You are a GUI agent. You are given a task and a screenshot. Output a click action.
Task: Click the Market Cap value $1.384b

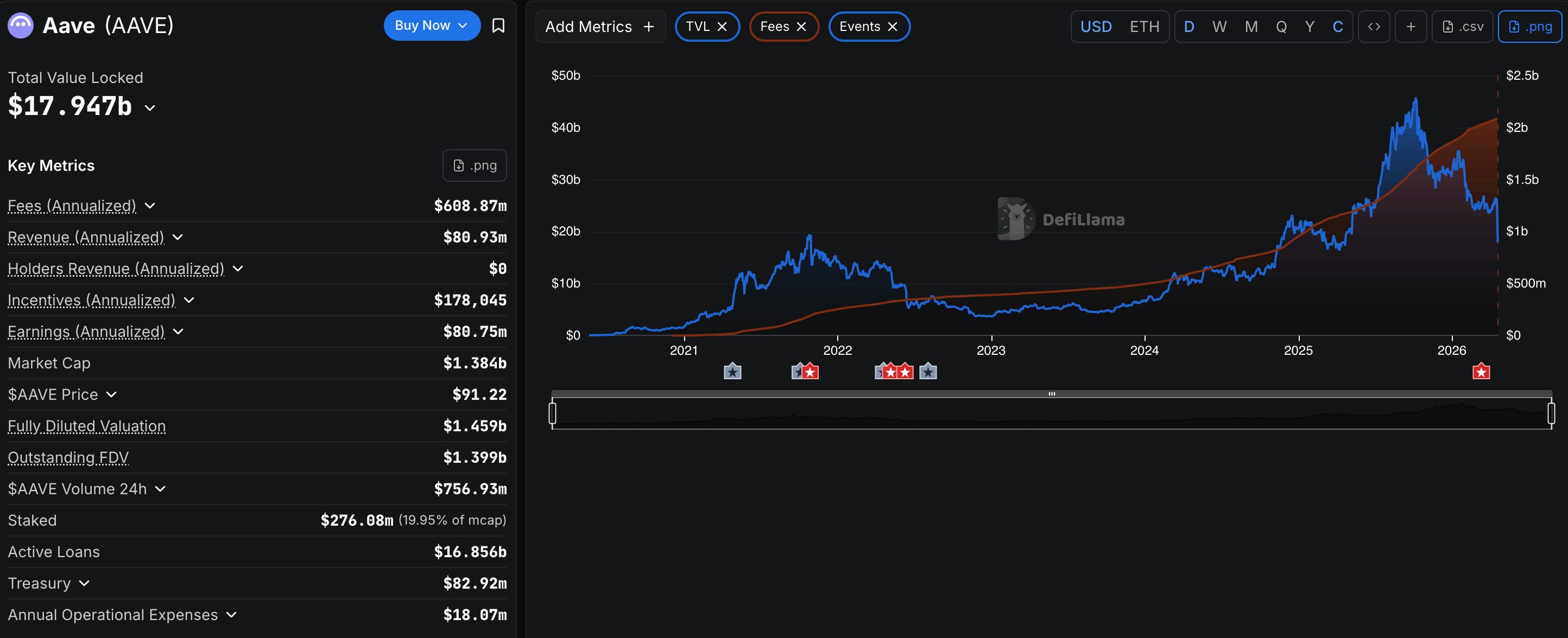tap(475, 363)
